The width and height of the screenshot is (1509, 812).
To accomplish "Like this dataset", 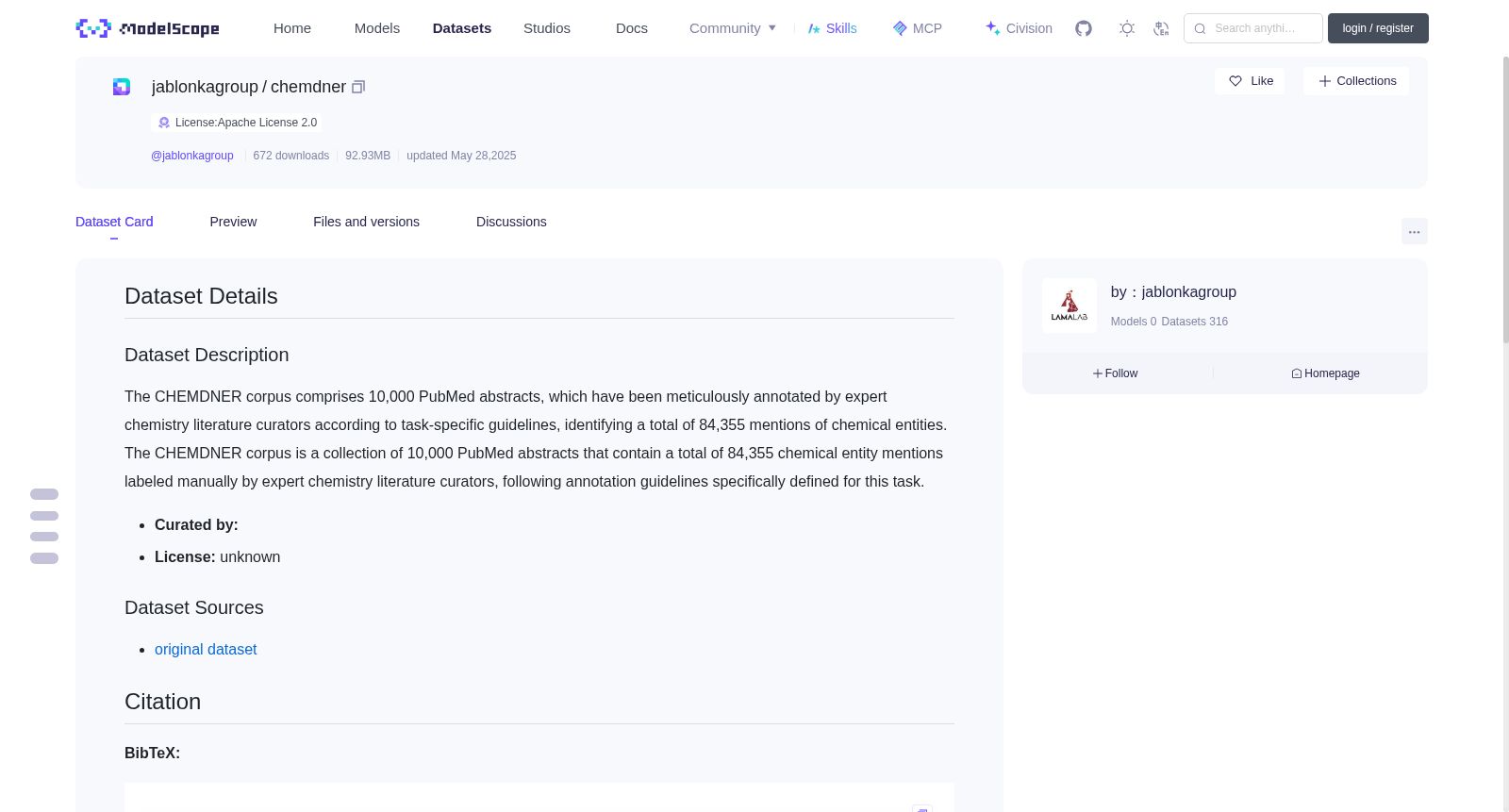I will (1250, 81).
